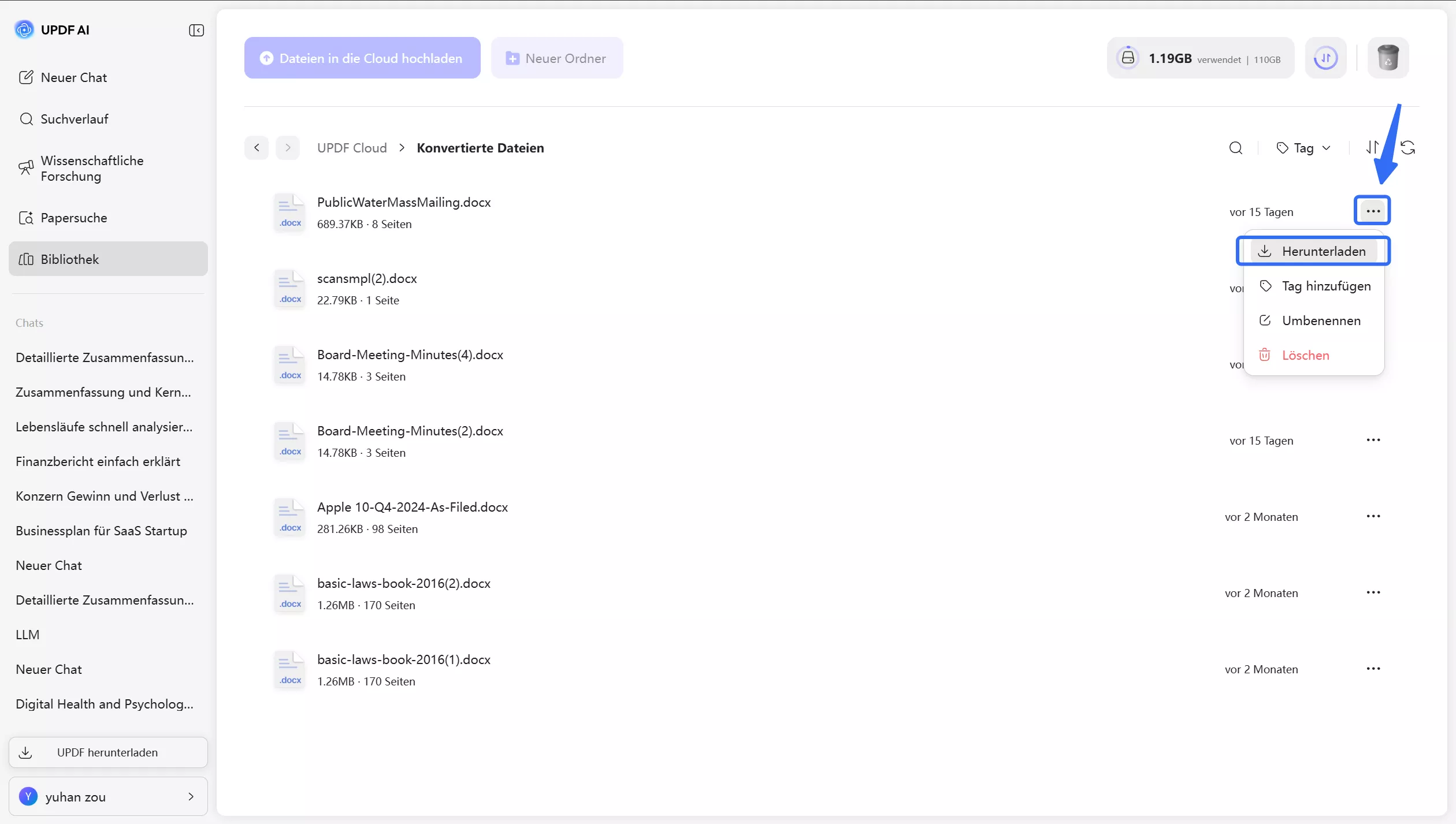Open the trash bin icon
The height and width of the screenshot is (824, 1456).
[1387, 58]
